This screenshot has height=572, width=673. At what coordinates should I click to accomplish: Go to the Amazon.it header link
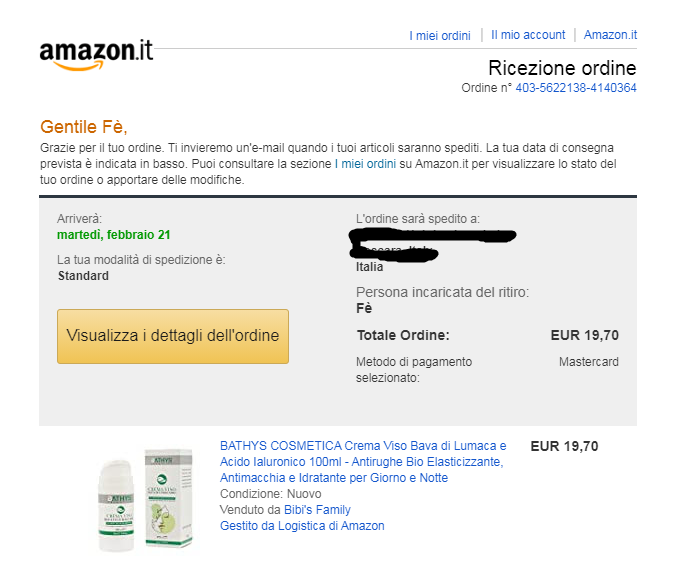[x=610, y=35]
